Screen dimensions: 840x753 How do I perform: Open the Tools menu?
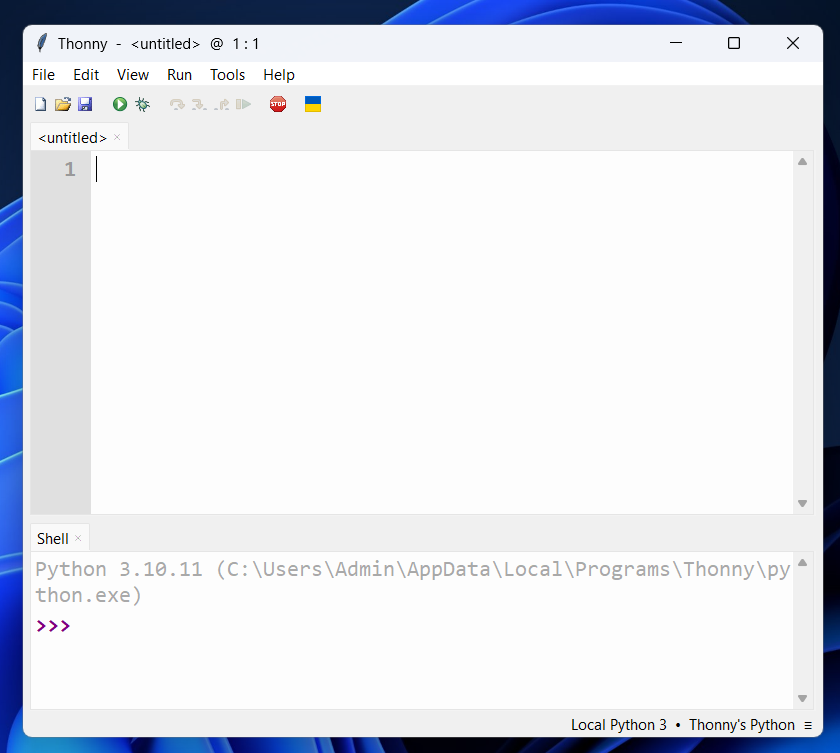tap(228, 75)
